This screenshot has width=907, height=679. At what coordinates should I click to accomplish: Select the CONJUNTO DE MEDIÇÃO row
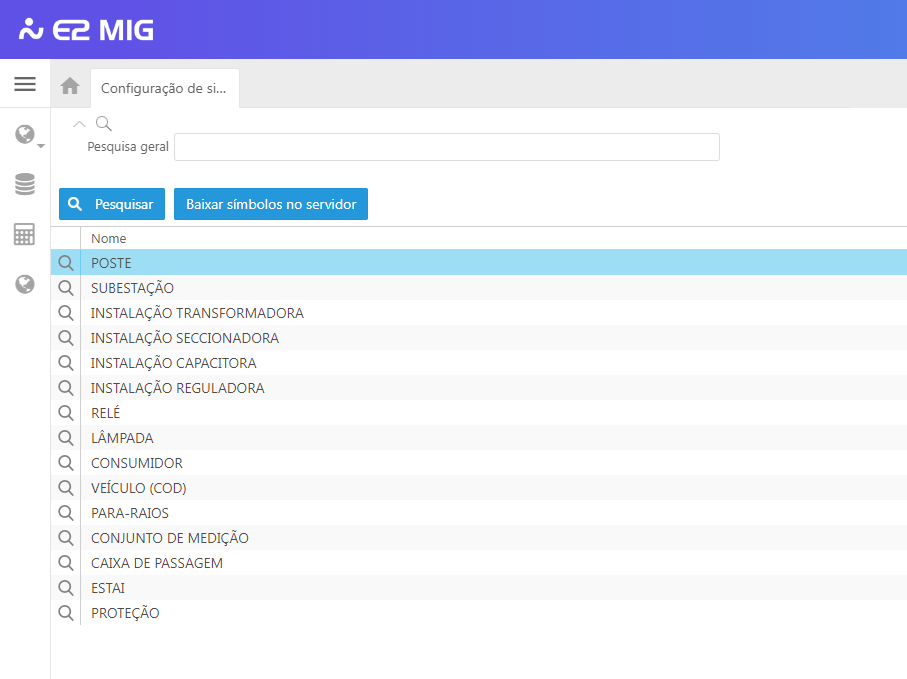(170, 538)
